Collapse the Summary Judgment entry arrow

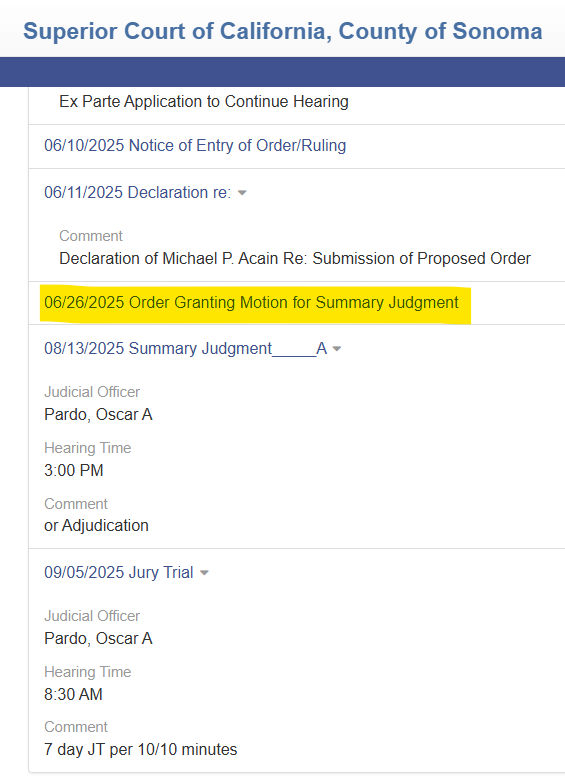click(x=337, y=349)
